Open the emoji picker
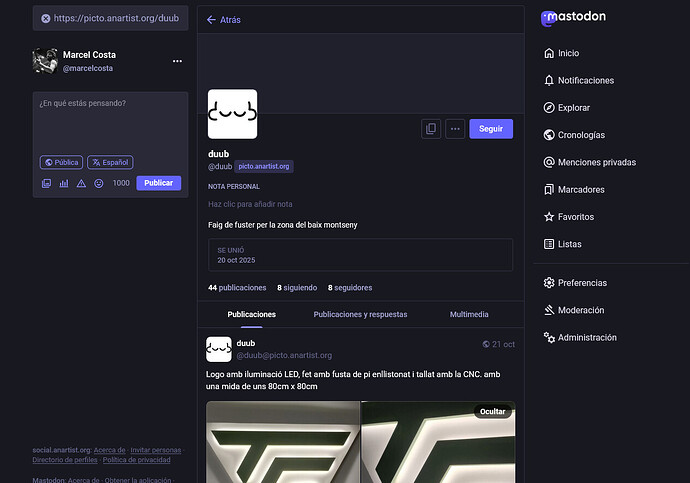The width and height of the screenshot is (690, 483). tap(98, 183)
